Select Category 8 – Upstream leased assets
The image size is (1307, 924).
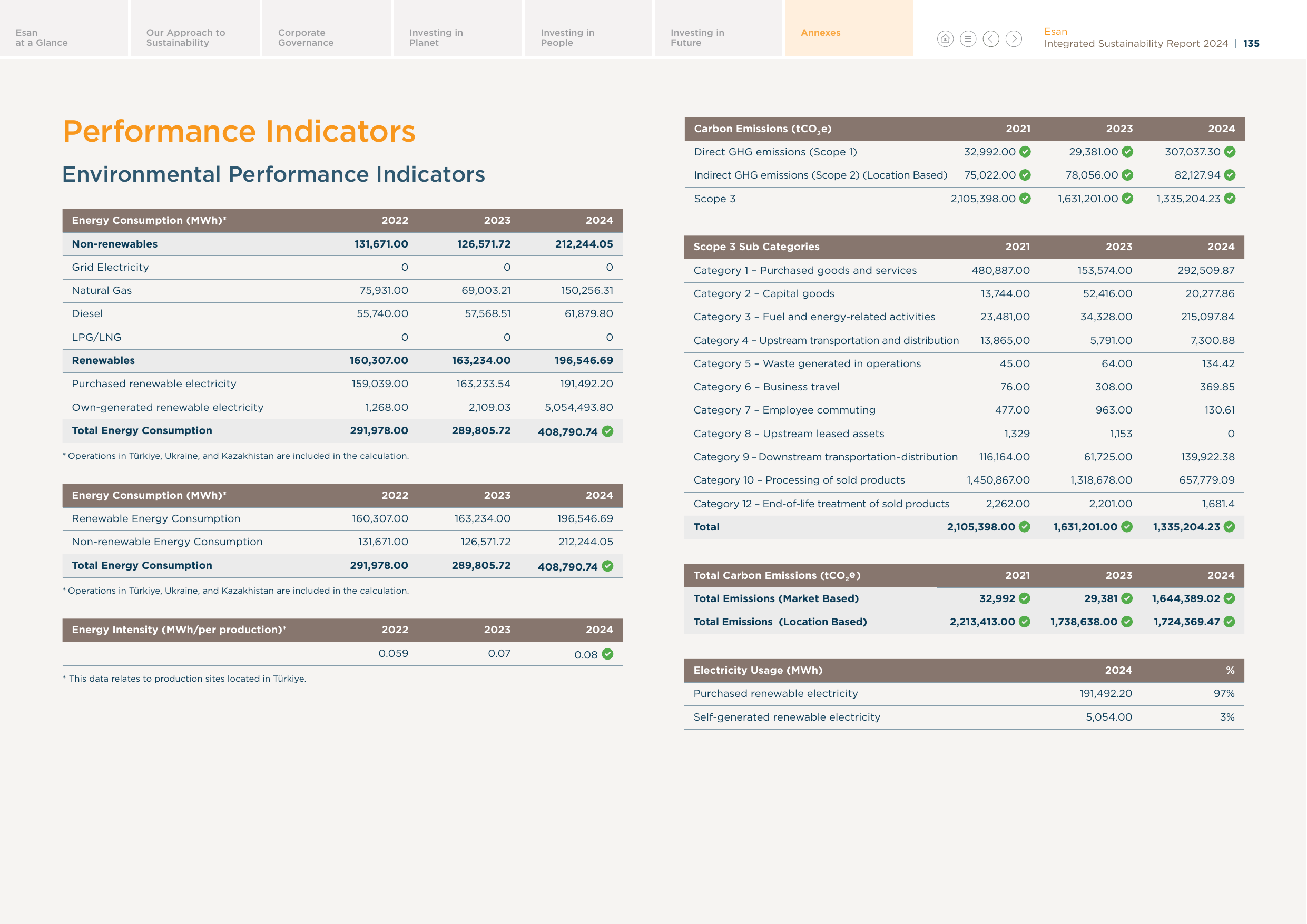pos(789,434)
